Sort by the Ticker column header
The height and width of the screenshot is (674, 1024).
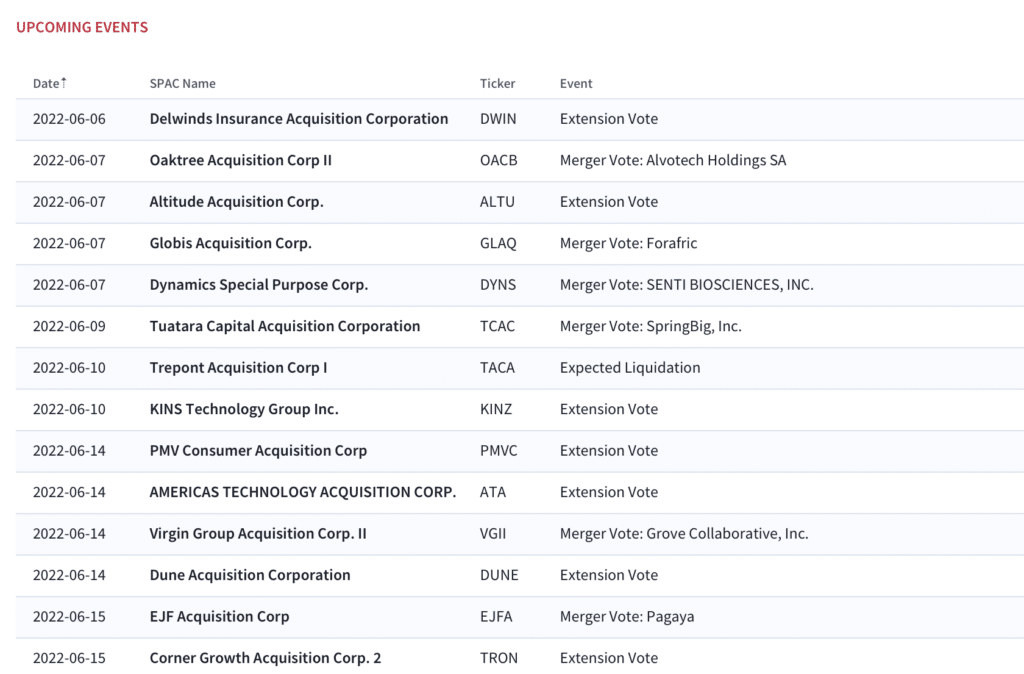coord(498,84)
